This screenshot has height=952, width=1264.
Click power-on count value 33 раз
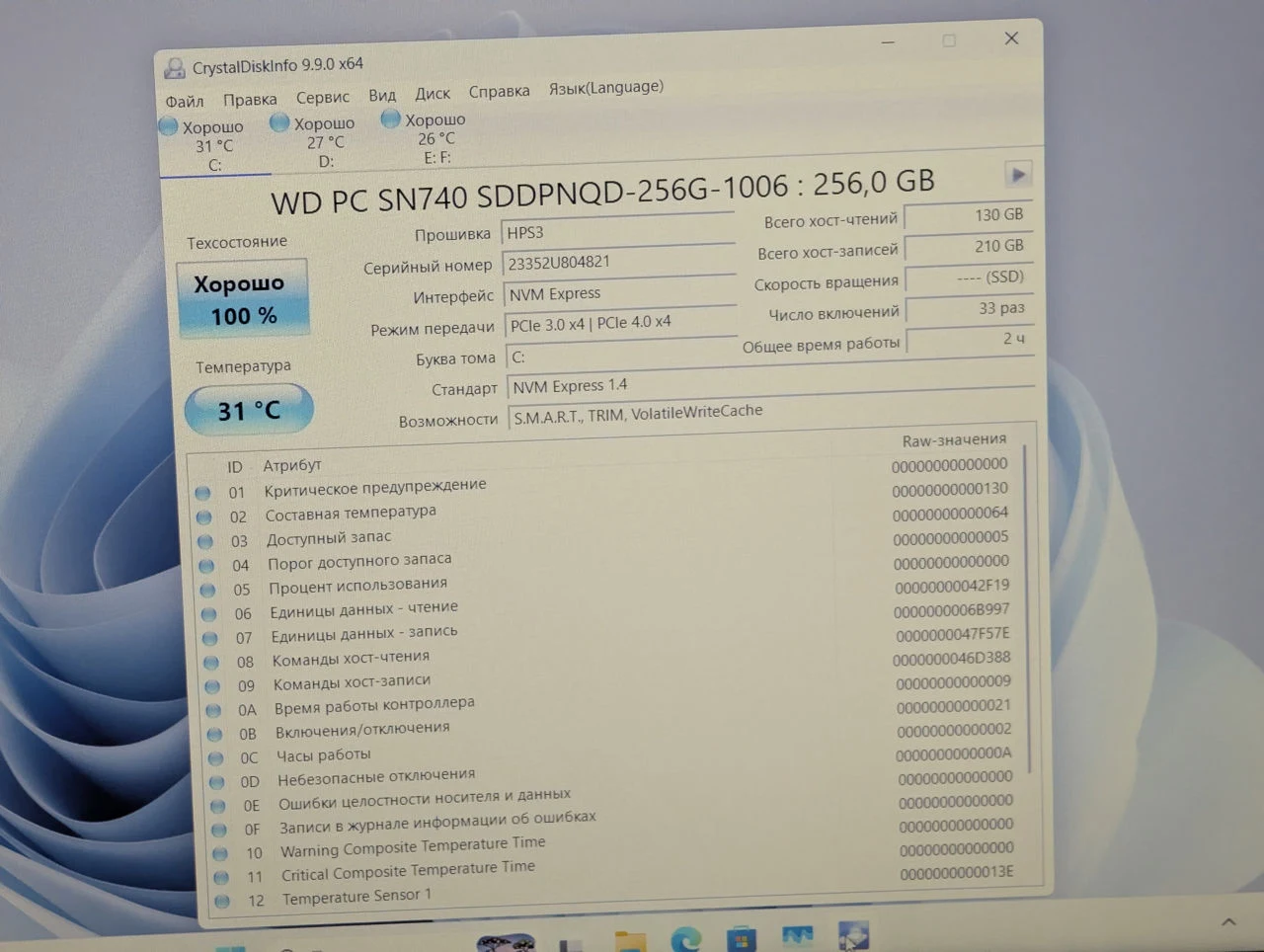(x=969, y=308)
